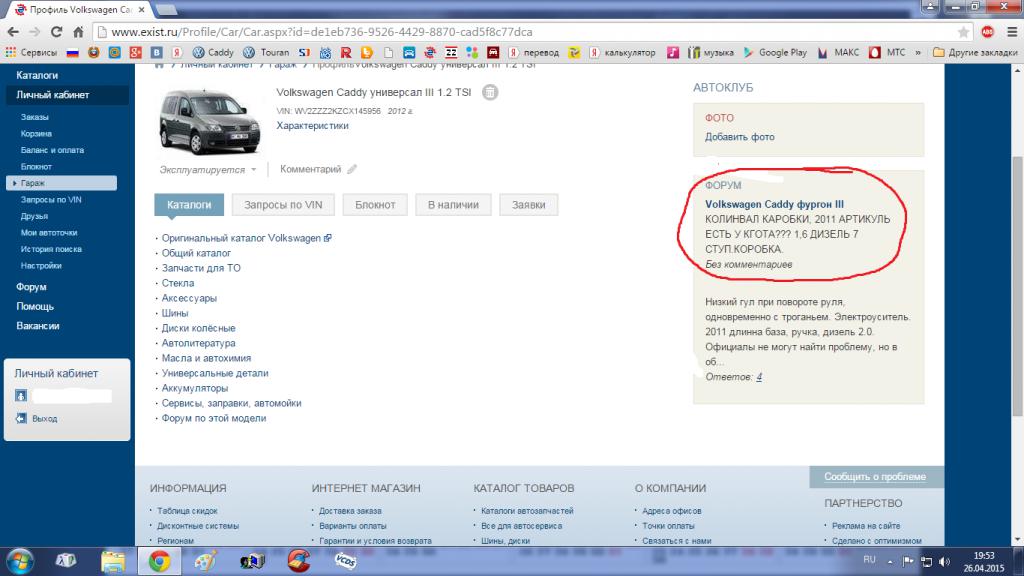Click the Volkswagen Caddy car thumbnail
This screenshot has width=1024, height=576.
click(210, 122)
